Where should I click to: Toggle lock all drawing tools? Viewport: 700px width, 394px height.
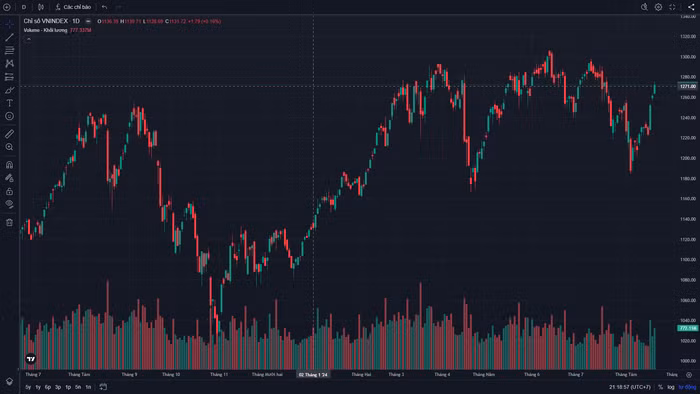[9, 191]
